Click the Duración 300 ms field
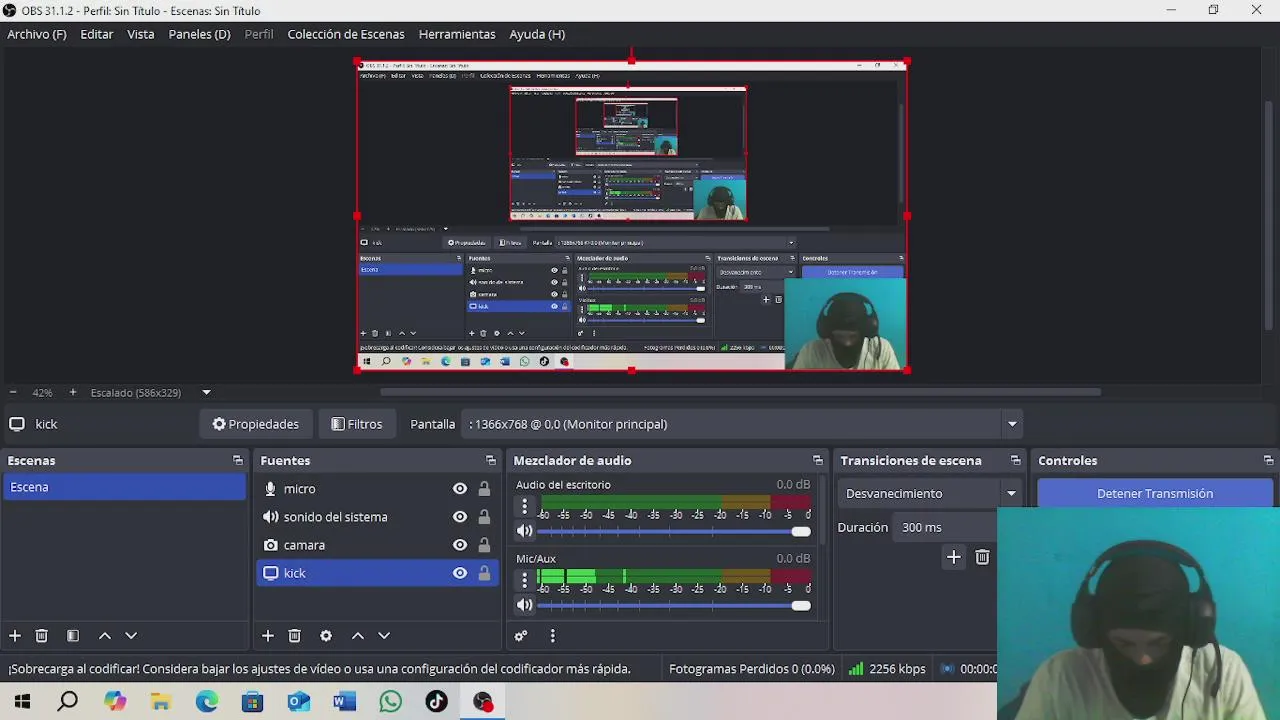Screen dimensions: 1280x720 click(x=945, y=527)
